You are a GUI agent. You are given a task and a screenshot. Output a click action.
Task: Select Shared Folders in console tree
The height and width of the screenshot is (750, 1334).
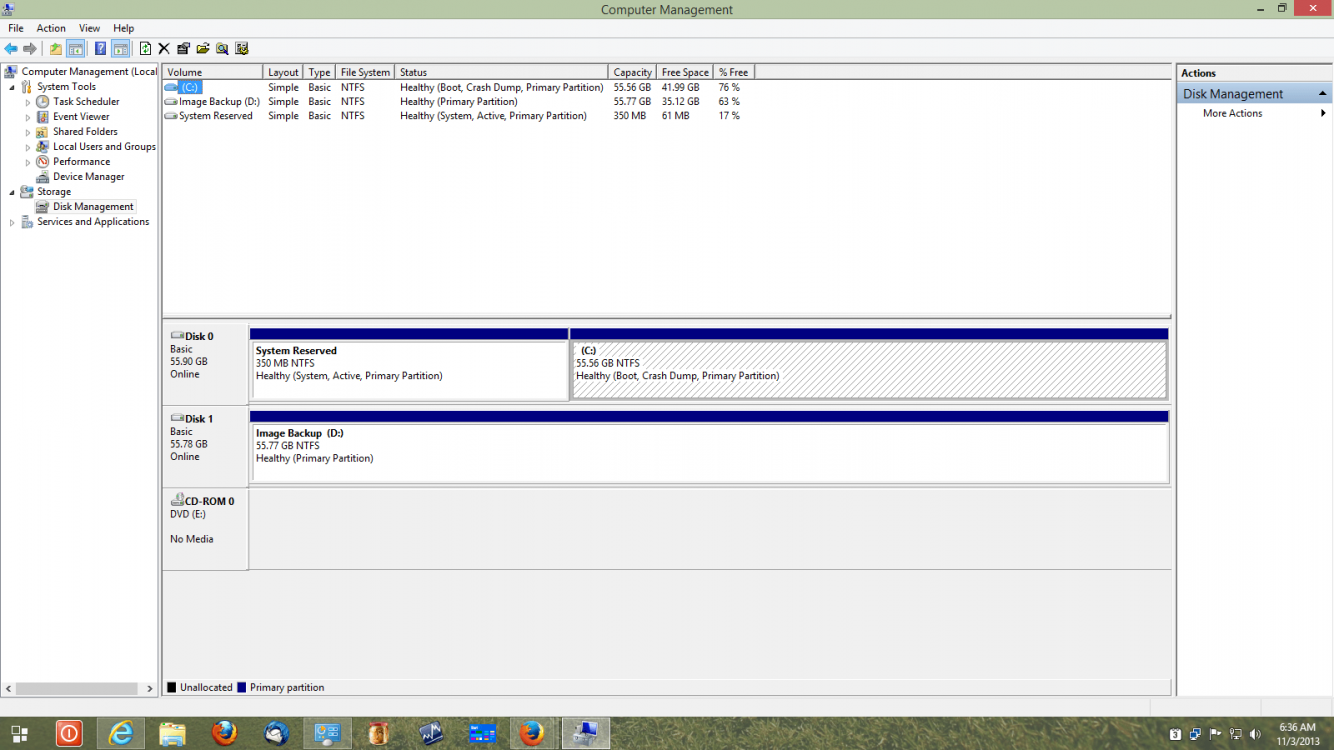point(85,132)
